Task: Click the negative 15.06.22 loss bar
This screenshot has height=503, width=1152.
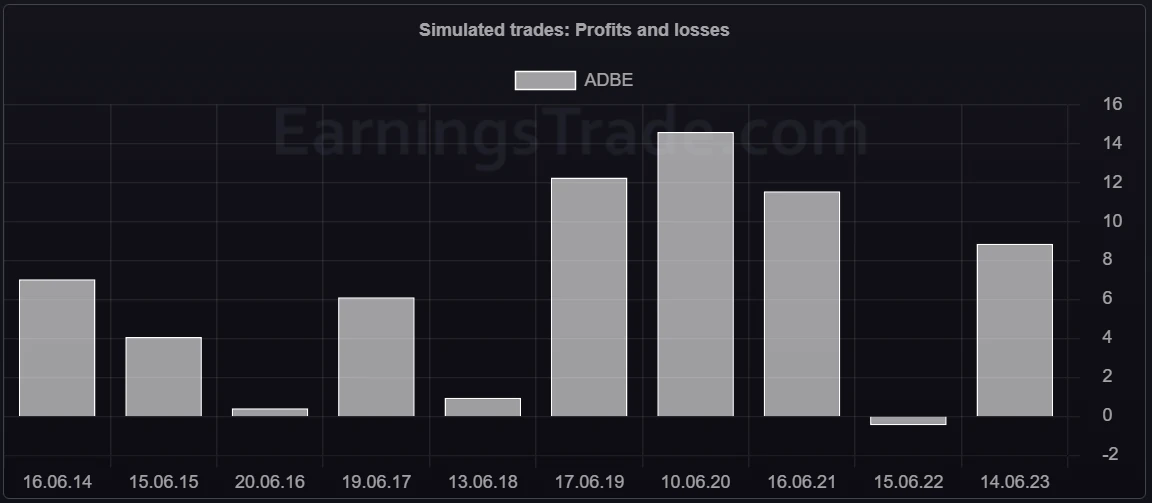Action: coord(908,421)
